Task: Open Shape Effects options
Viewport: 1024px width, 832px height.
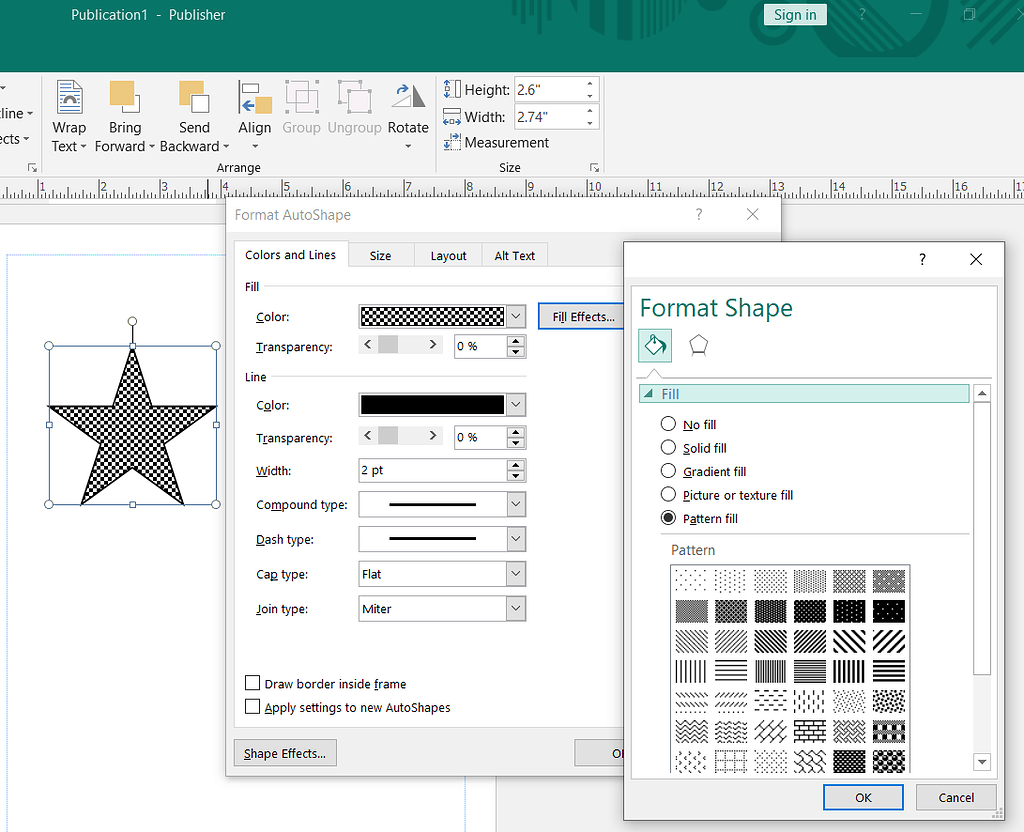Action: (284, 752)
